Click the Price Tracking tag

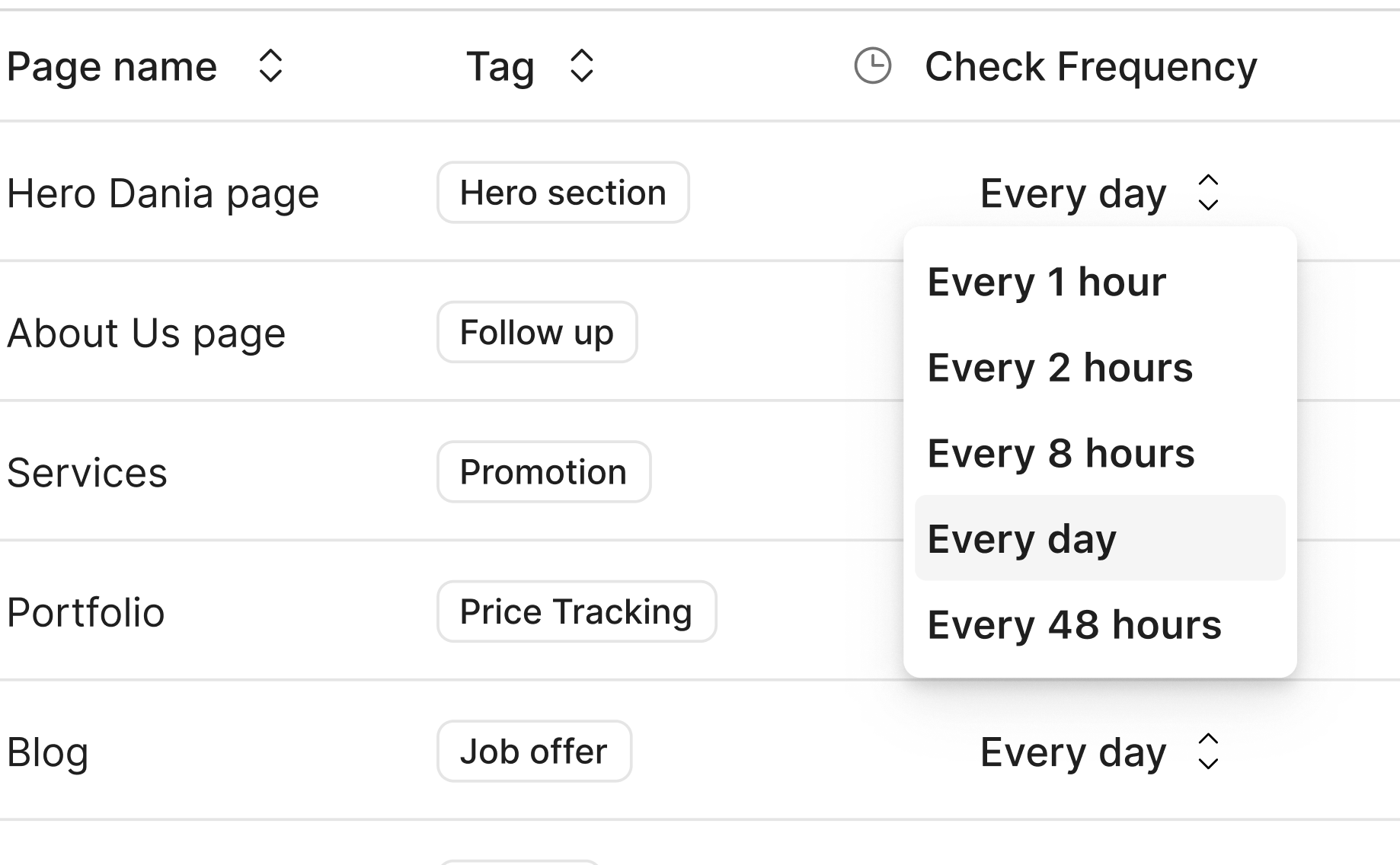tap(576, 611)
